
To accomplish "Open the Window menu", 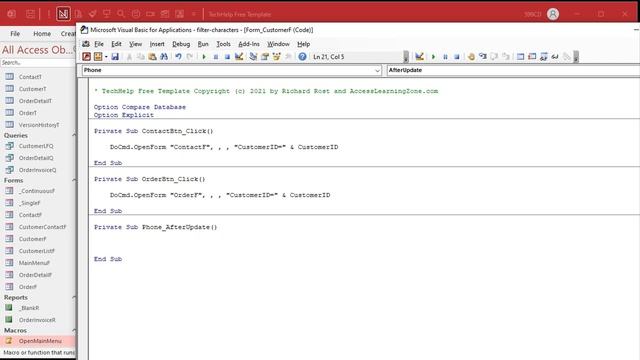I will tap(278, 44).
